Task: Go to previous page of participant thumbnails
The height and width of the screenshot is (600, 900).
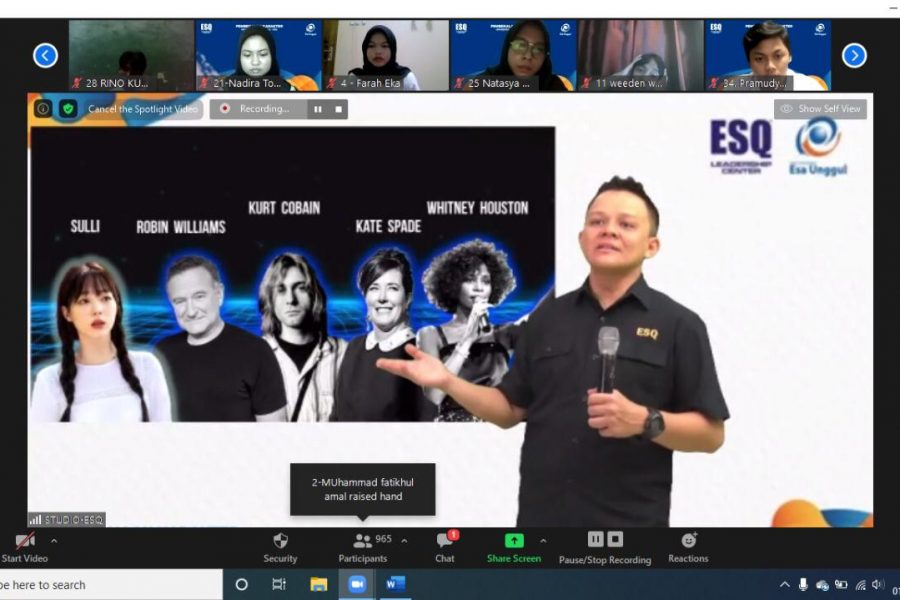Action: coord(45,56)
